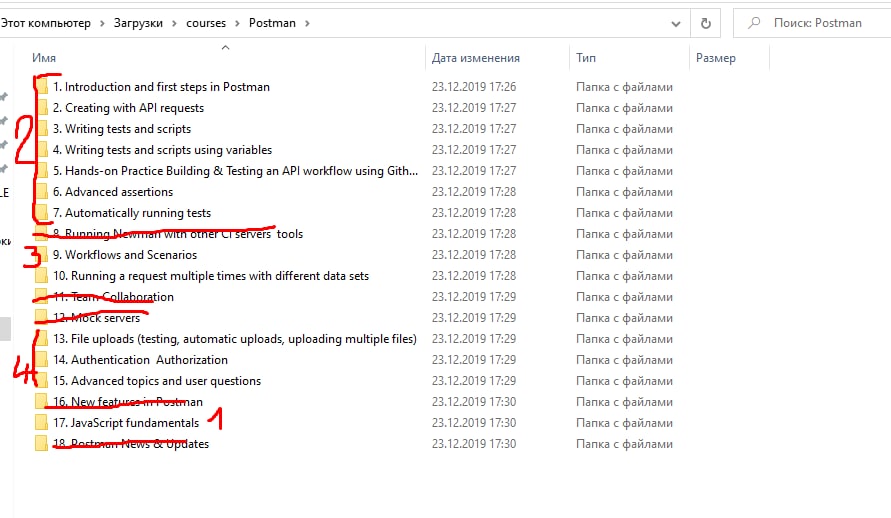This screenshot has height=518, width=891.
Task: Click folder icon of 16. New features in Postman
Action: coord(41,402)
